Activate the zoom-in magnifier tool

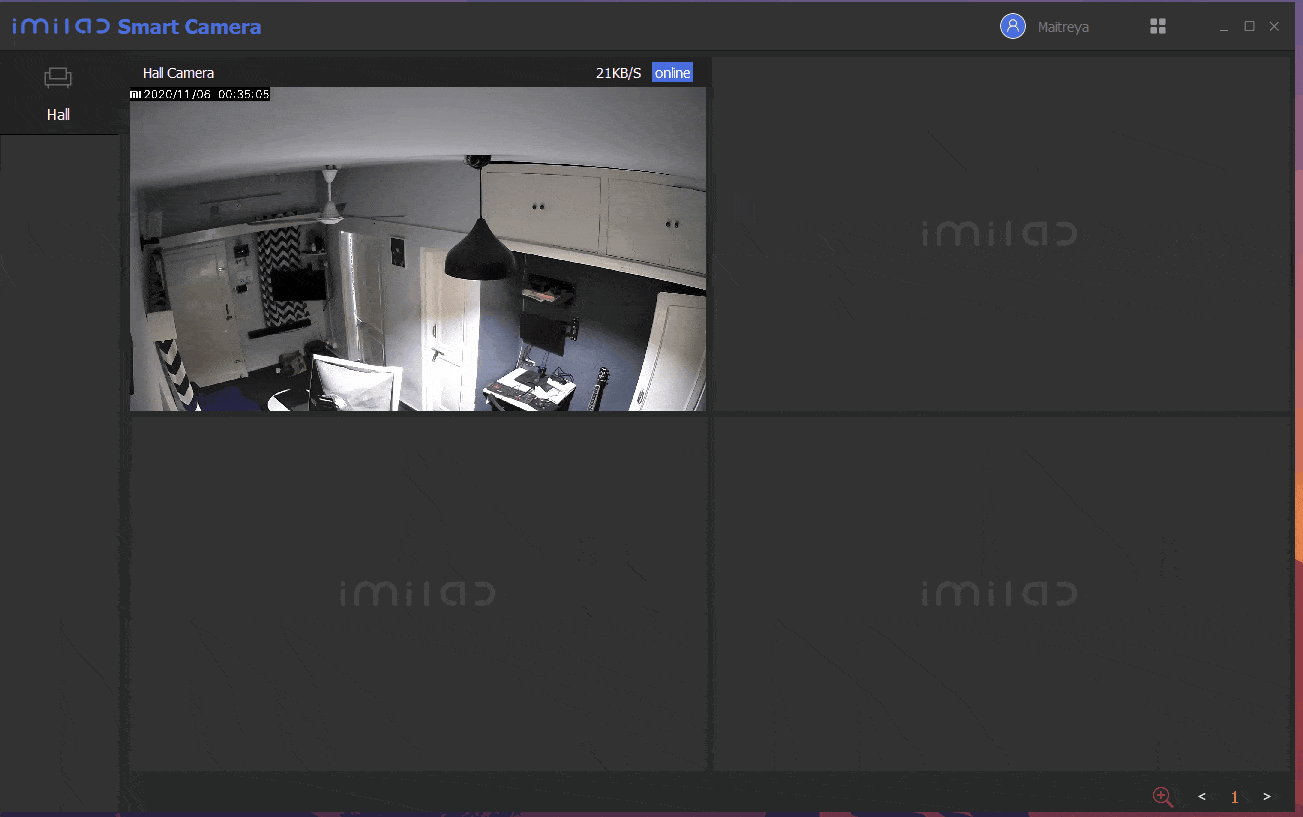(1163, 796)
